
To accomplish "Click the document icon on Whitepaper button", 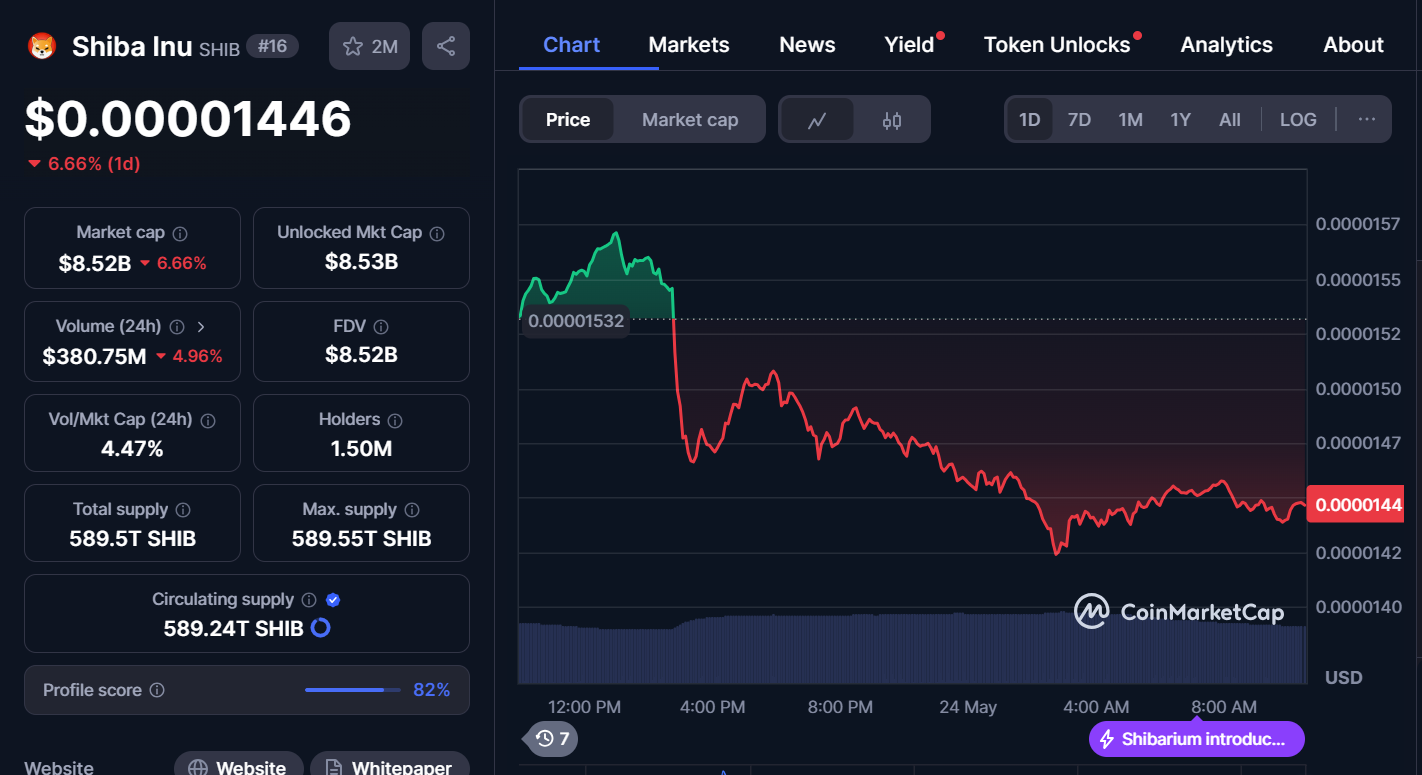I will [333, 768].
